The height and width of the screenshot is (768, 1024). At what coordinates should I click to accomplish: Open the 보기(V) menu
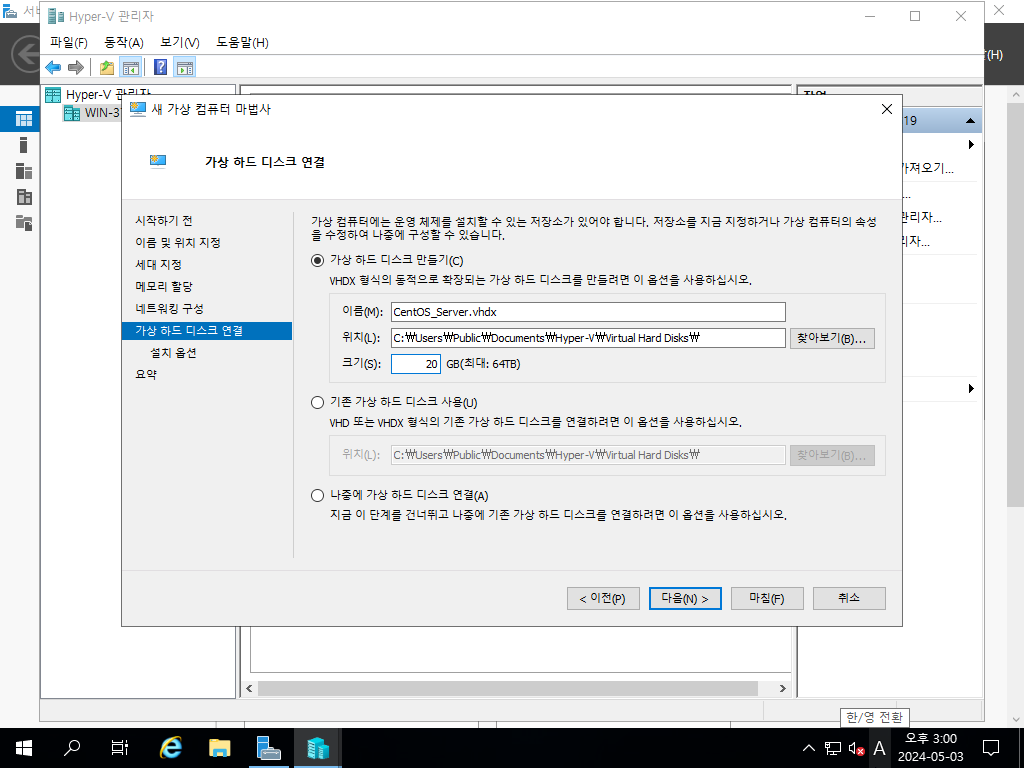[x=180, y=42]
